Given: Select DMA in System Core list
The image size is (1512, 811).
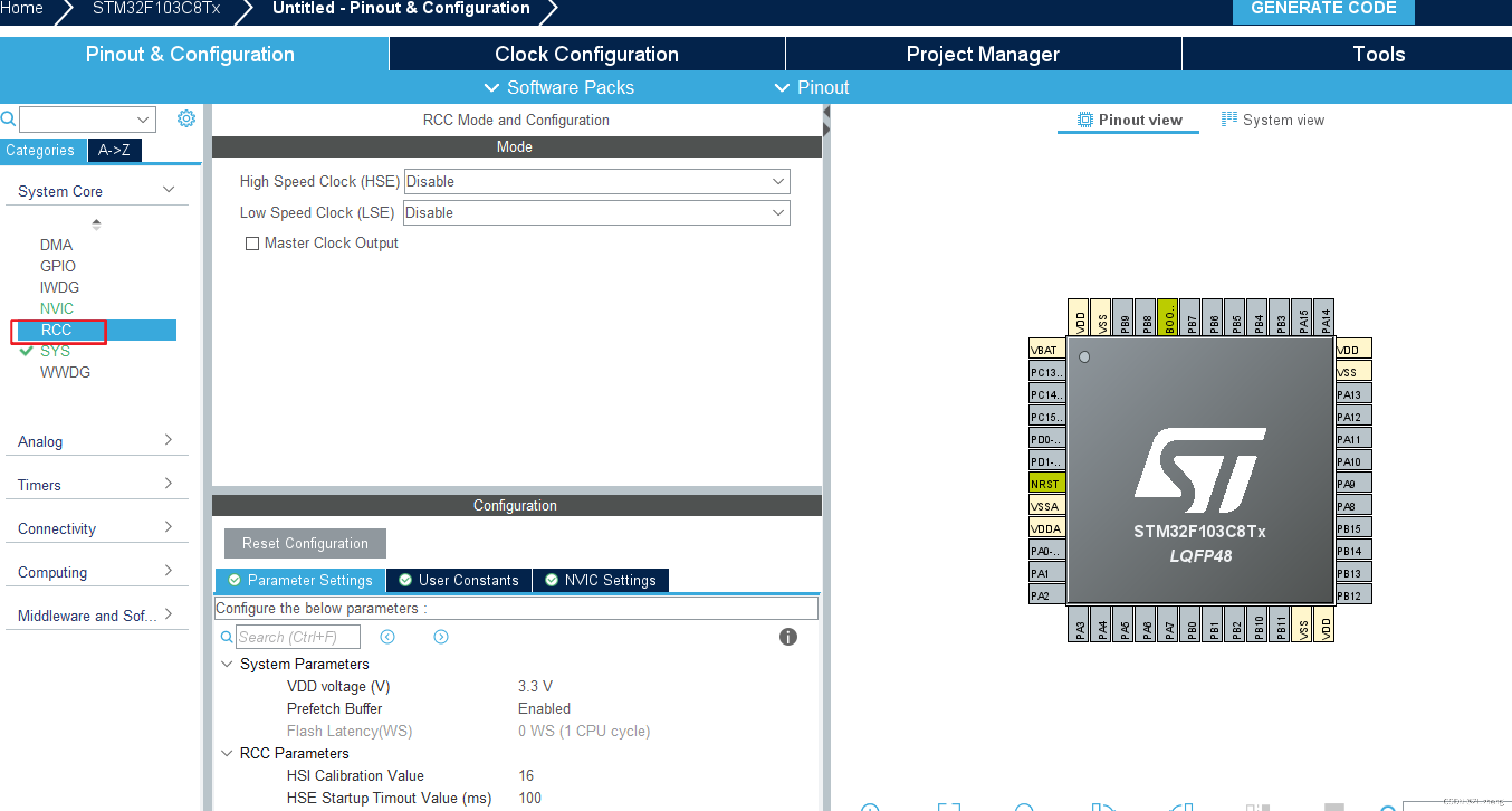Looking at the screenshot, I should (56, 244).
